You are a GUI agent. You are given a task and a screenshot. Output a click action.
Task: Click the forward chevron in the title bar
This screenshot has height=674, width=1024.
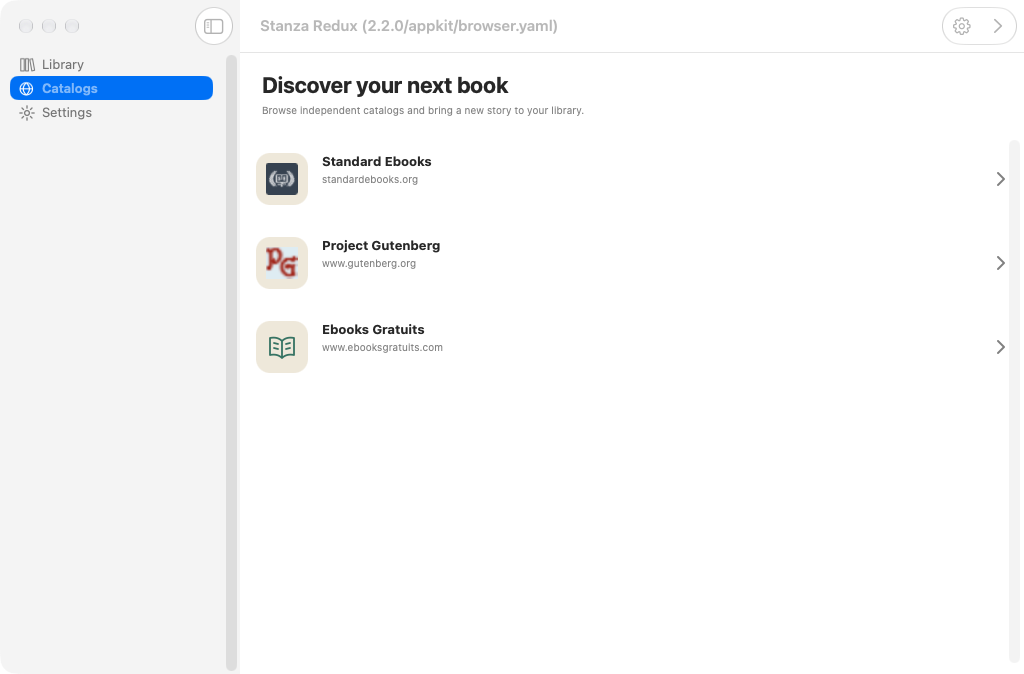pos(997,26)
